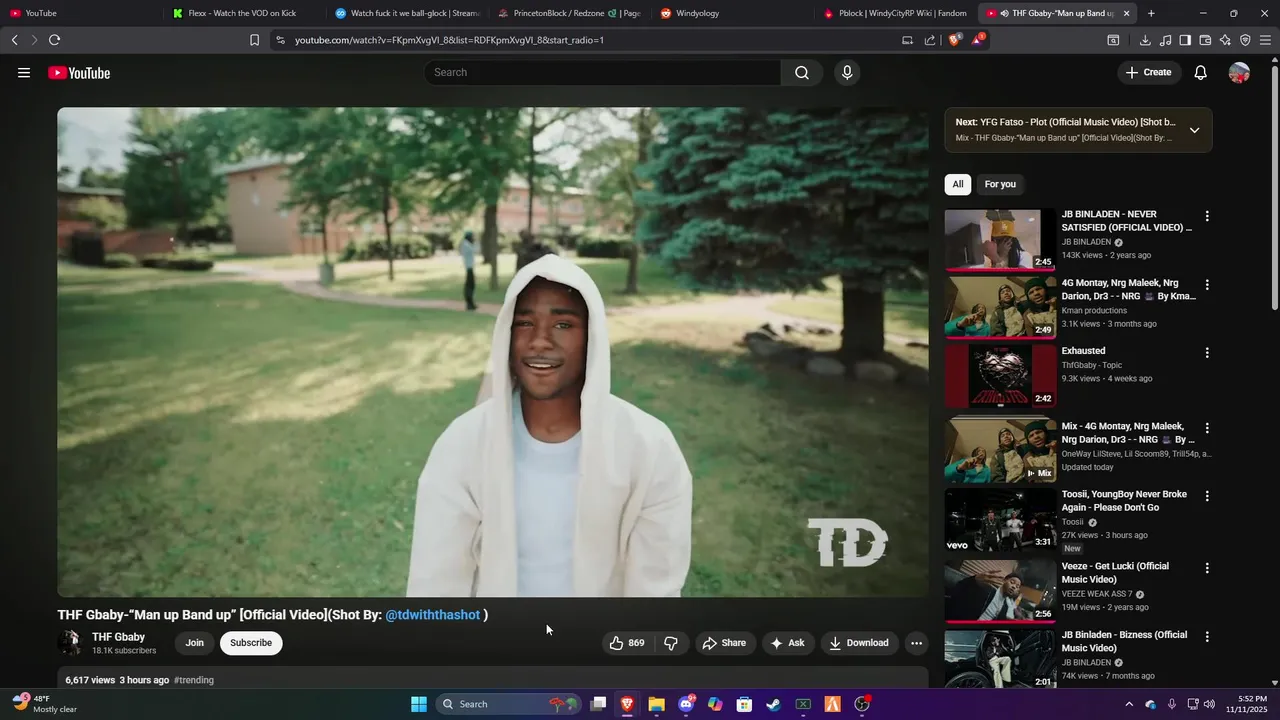Image resolution: width=1280 pixels, height=720 pixels.
Task: Switch to PrincetonBlock Redzone tab
Action: 568,13
